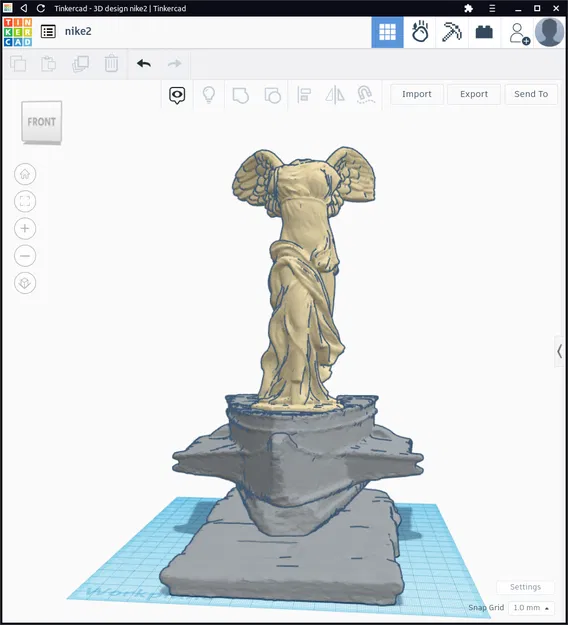Reset to Home view
The height and width of the screenshot is (625, 568).
coord(25,174)
